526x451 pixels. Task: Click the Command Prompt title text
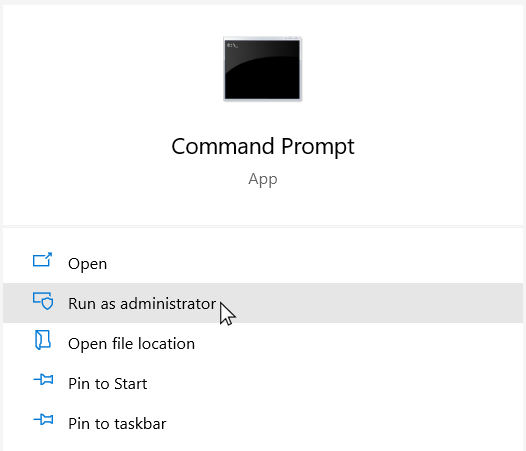tap(263, 147)
